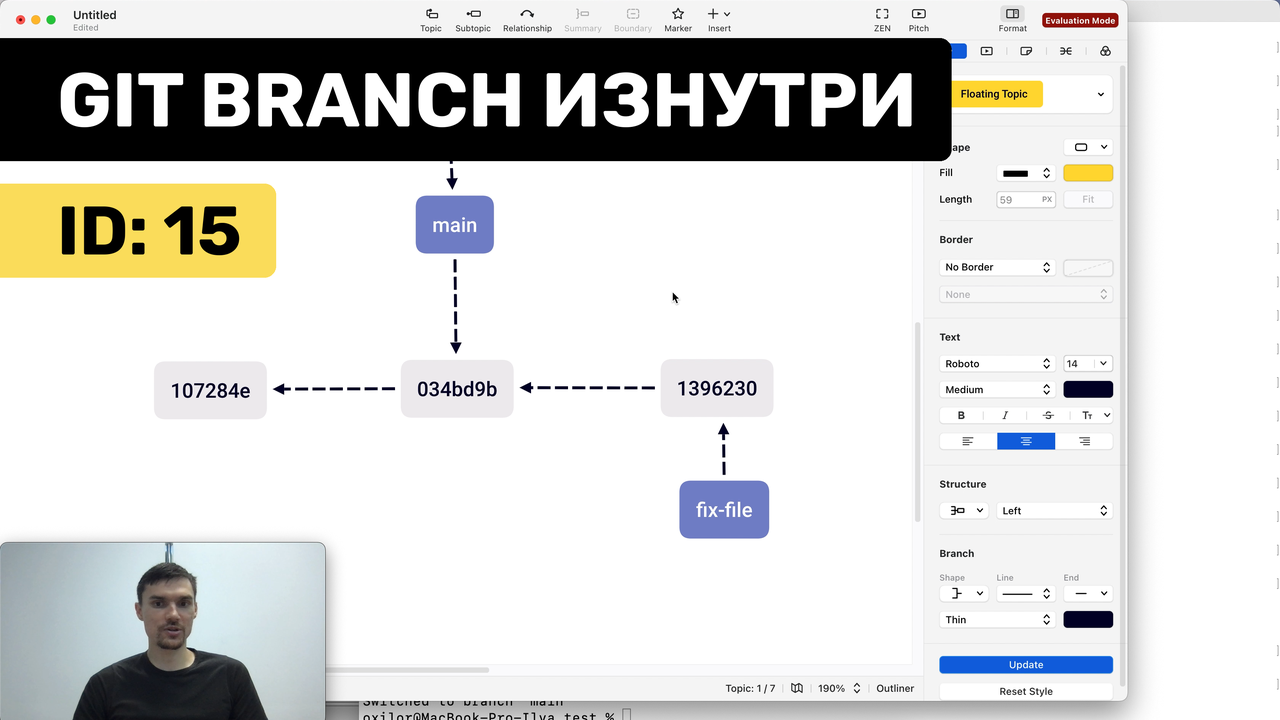Open the Branch End style dropdown
Viewport: 1280px width, 720px height.
click(x=1088, y=593)
